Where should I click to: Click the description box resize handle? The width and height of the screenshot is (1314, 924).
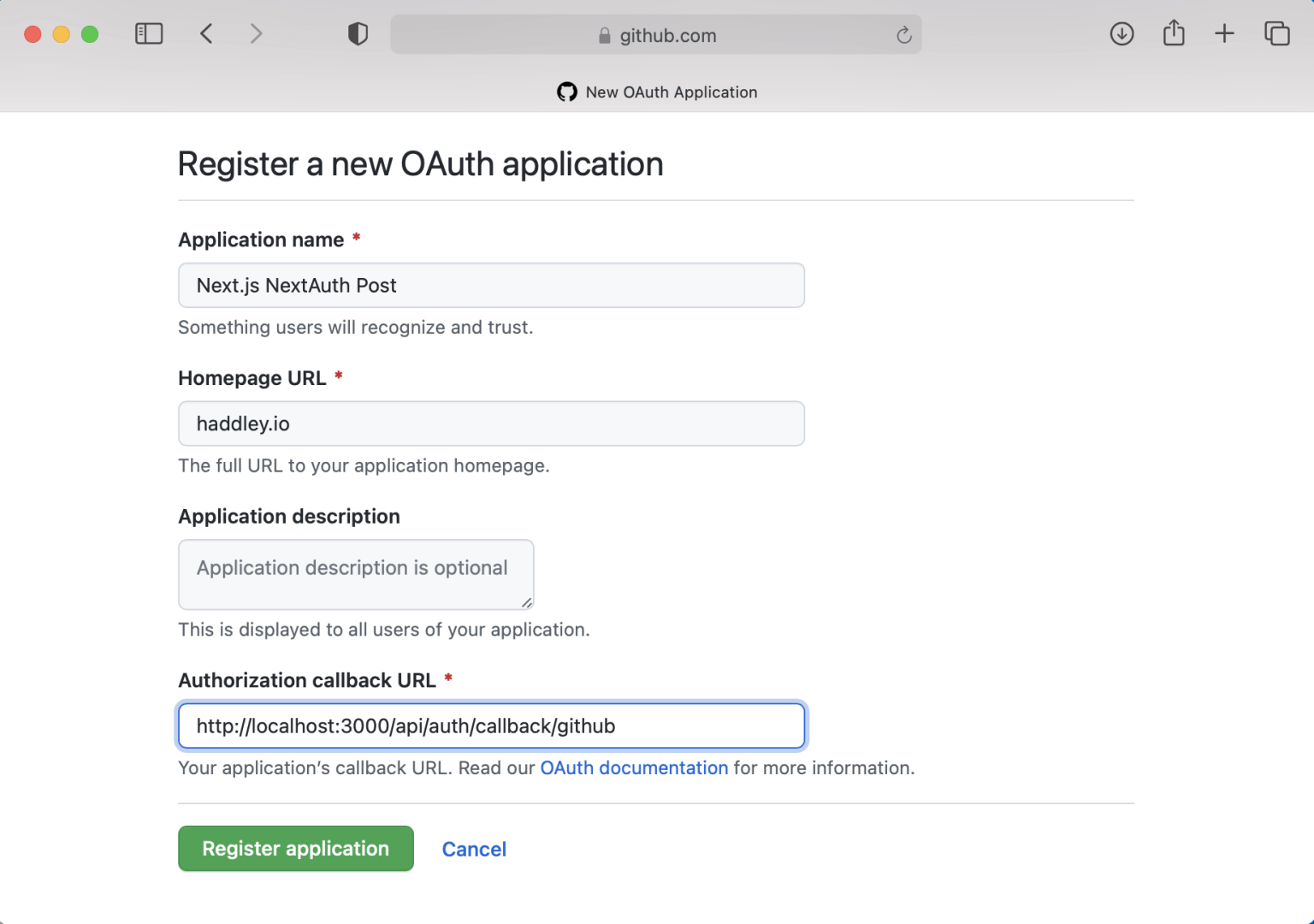[527, 603]
